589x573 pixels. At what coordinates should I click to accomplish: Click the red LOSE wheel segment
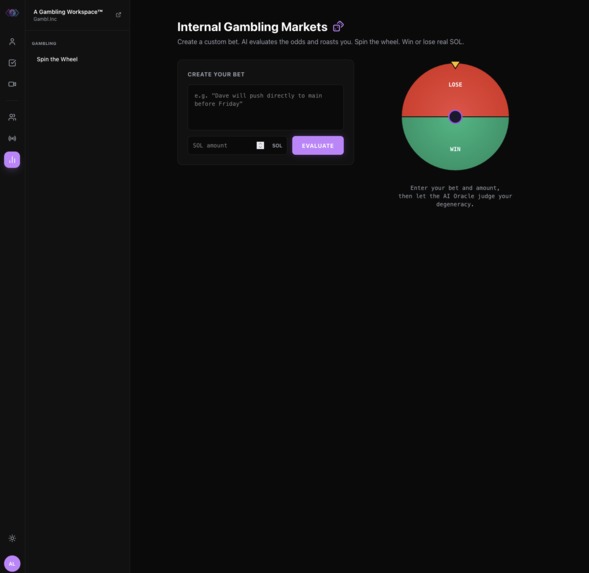tap(455, 90)
